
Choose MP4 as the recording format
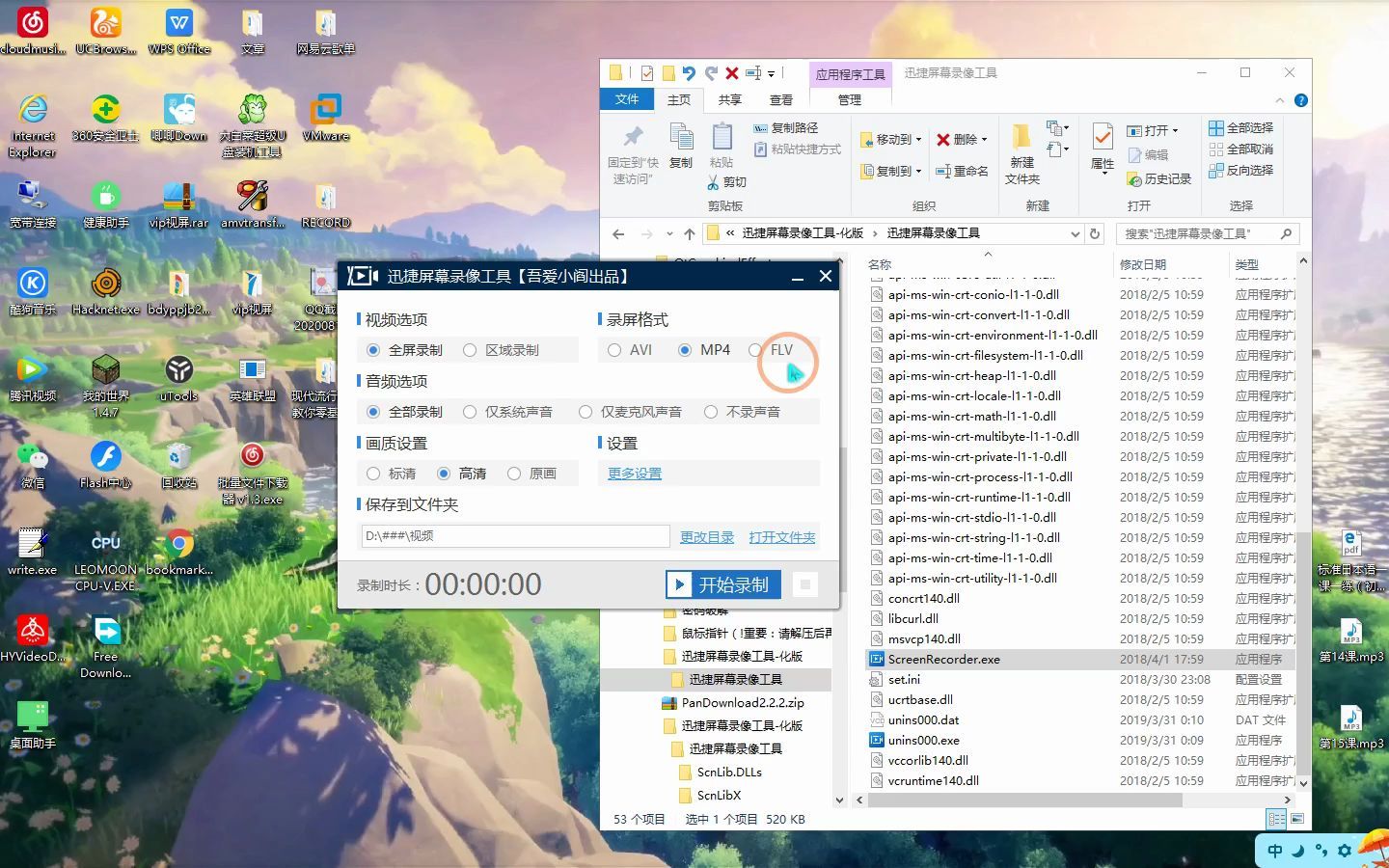[x=704, y=350]
